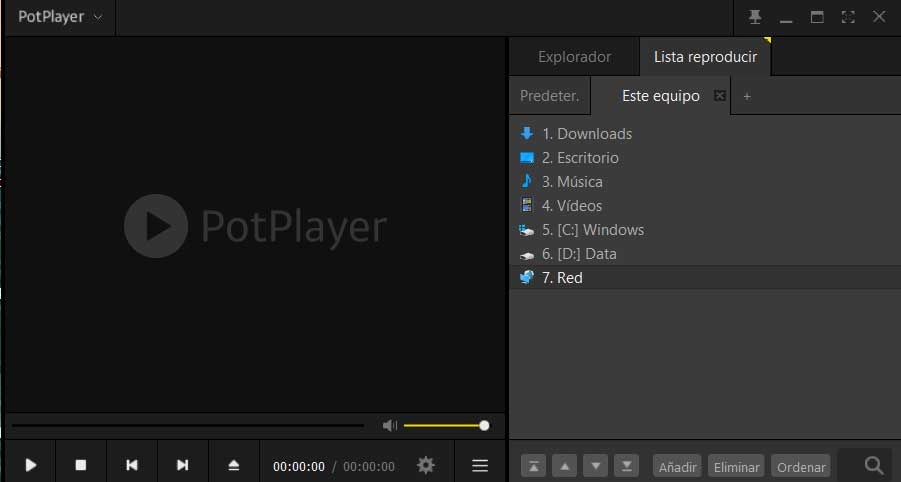This screenshot has width=901, height=482.
Task: Move selected item to top of playlist
Action: [x=533, y=466]
